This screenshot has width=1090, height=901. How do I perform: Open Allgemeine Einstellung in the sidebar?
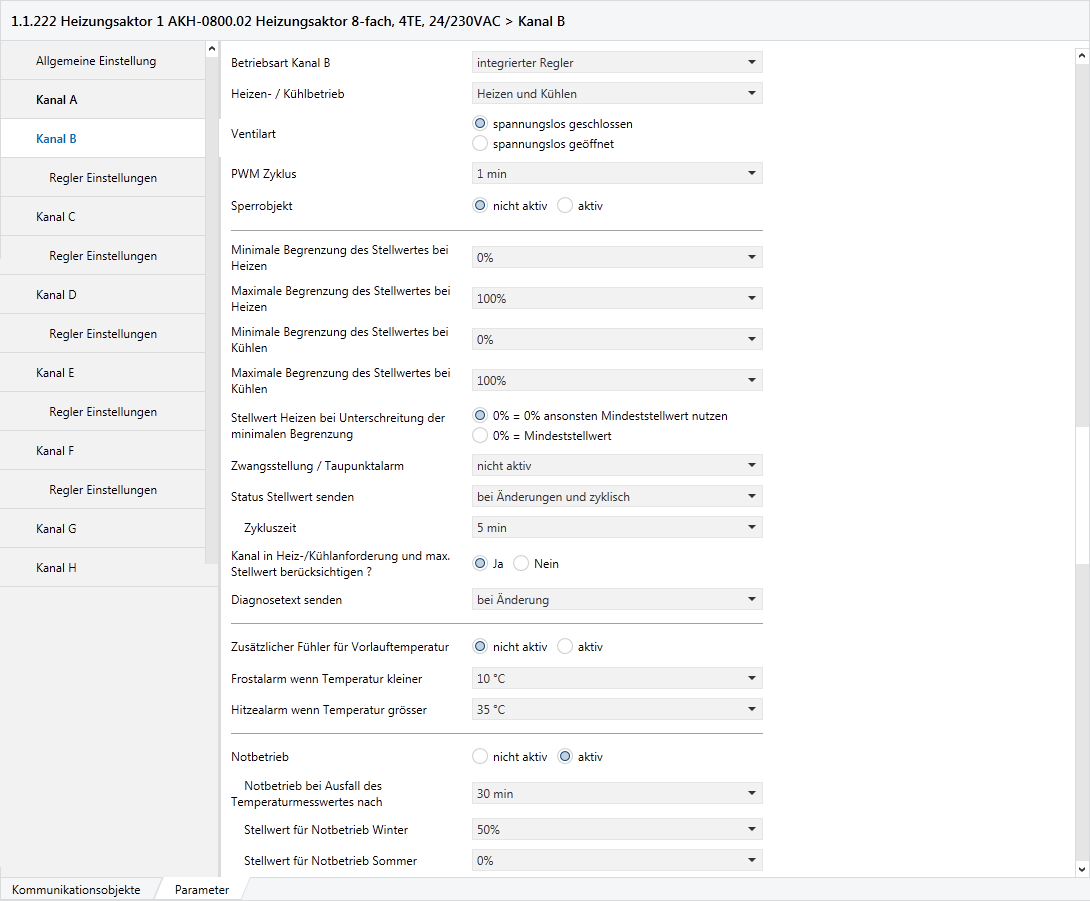[x=96, y=61]
